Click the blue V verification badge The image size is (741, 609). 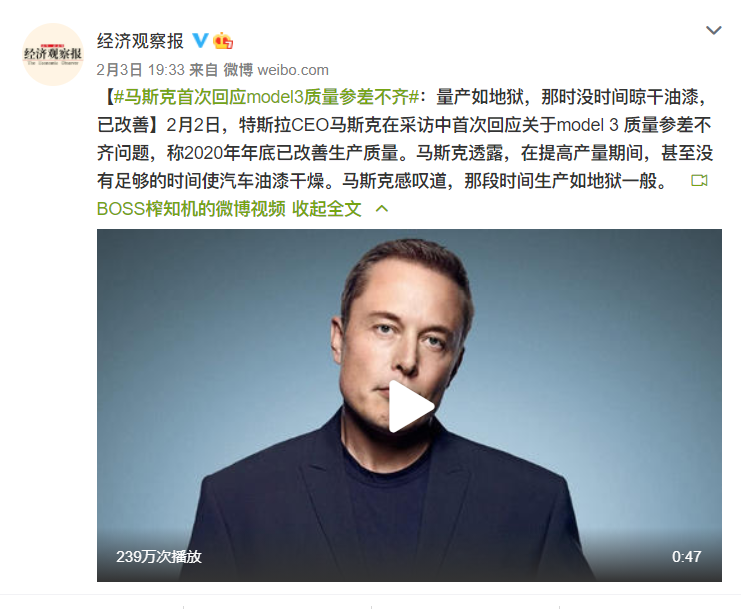[x=200, y=41]
